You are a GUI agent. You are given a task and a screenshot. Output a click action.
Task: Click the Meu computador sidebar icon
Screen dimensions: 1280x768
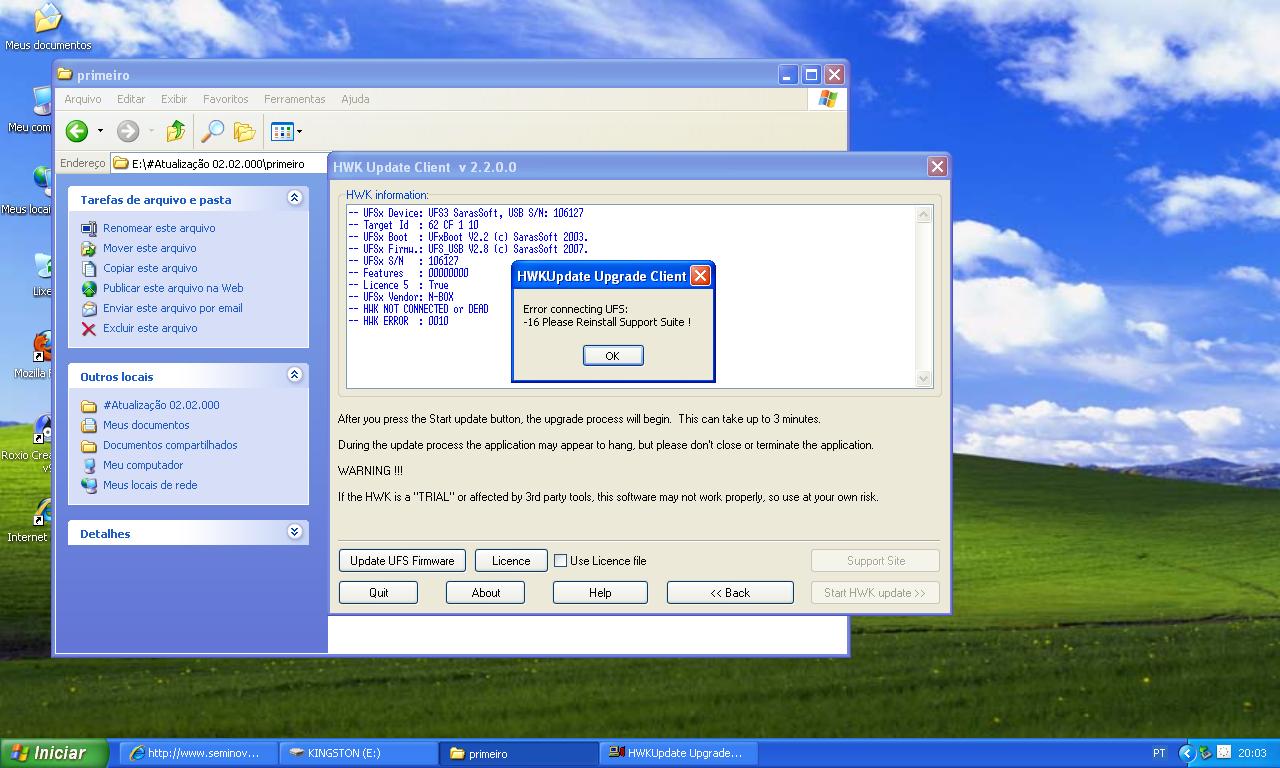click(89, 465)
